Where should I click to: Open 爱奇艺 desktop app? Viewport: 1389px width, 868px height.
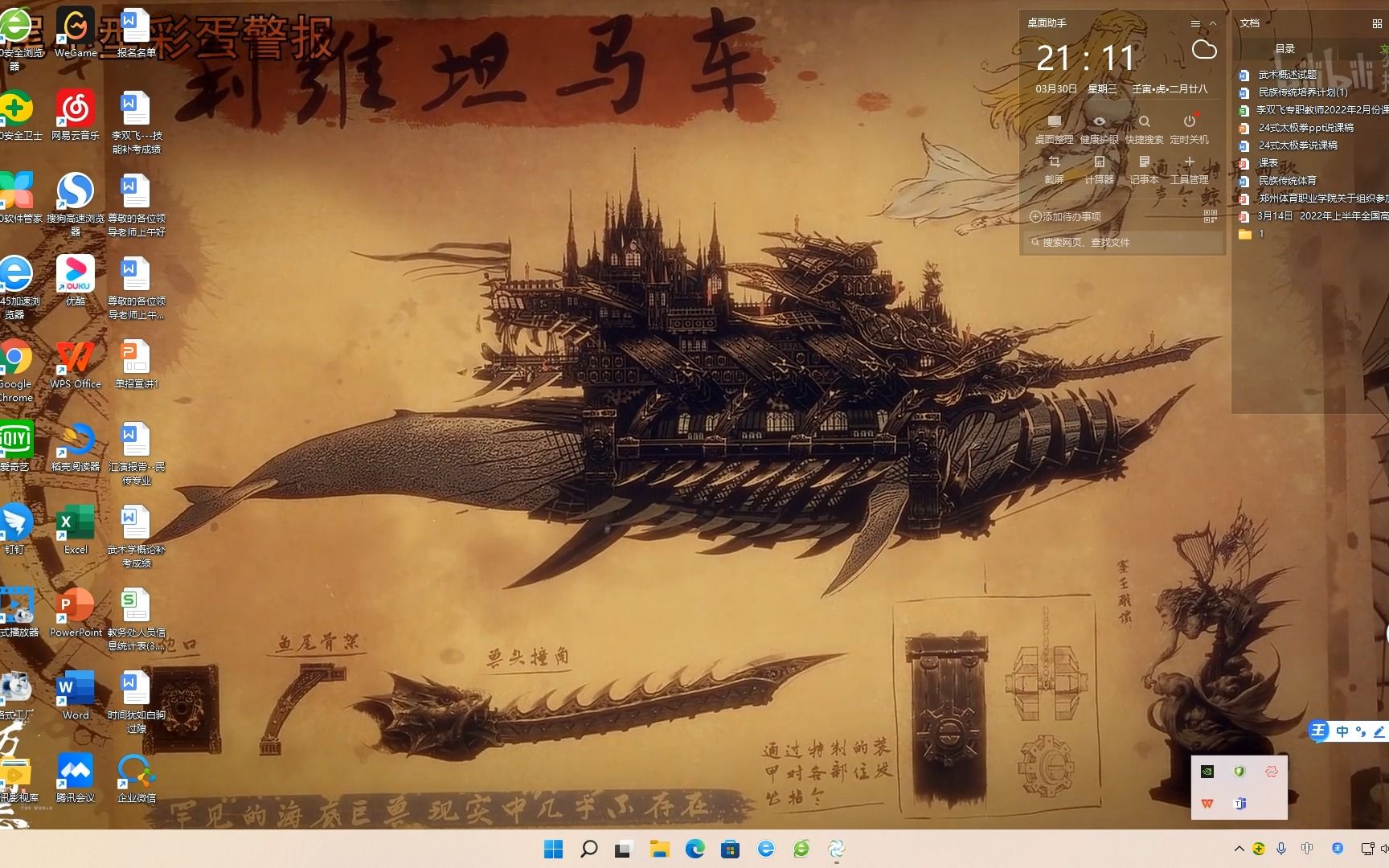pos(14,446)
